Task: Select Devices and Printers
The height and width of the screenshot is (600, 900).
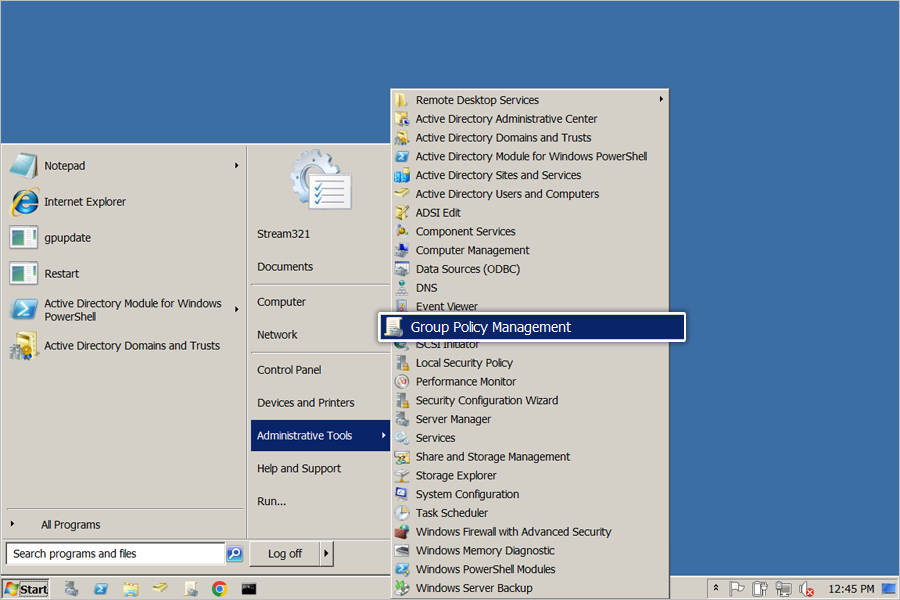Action: point(305,402)
